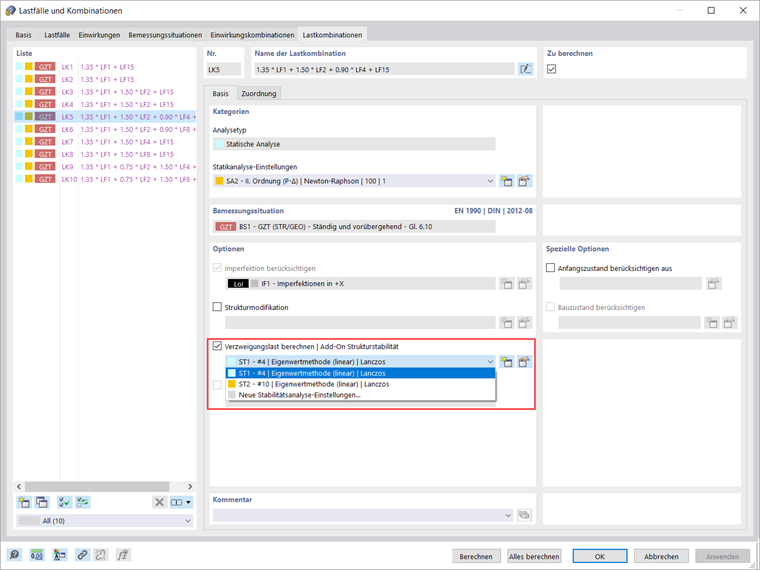
Task: Delete selected combination with X icon
Action: point(159,502)
